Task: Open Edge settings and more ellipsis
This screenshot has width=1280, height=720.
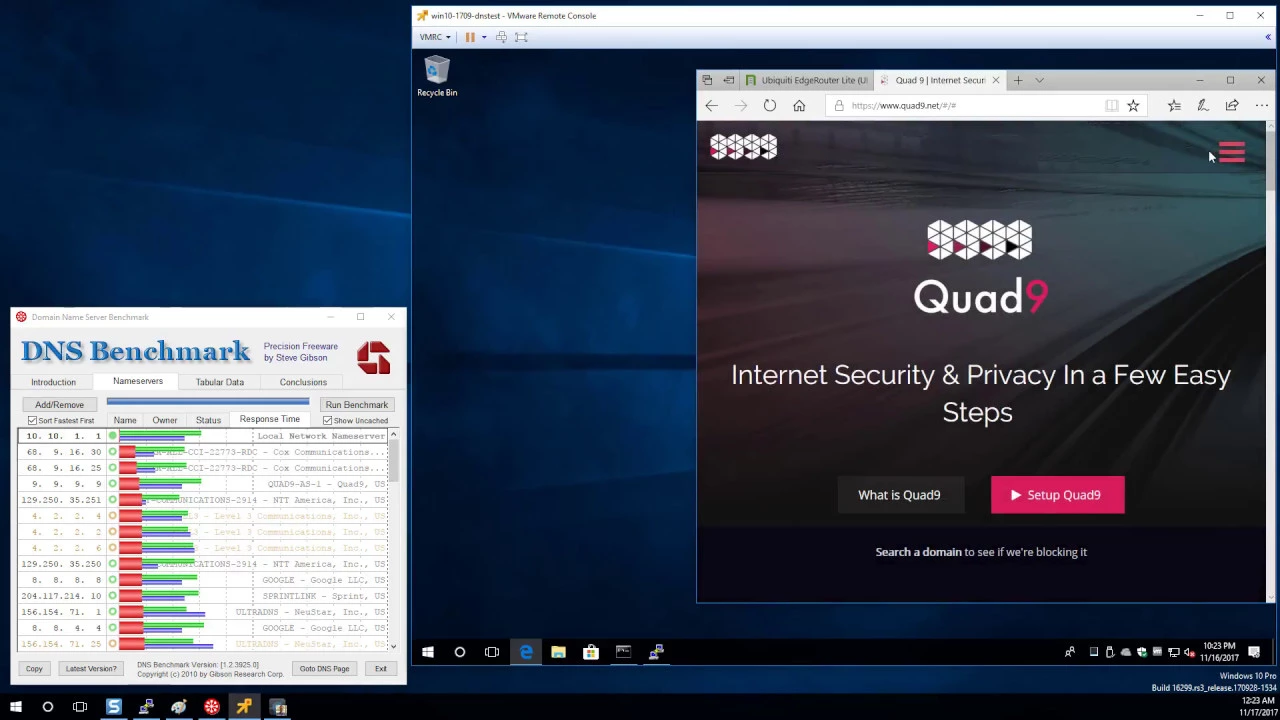Action: click(x=1261, y=106)
